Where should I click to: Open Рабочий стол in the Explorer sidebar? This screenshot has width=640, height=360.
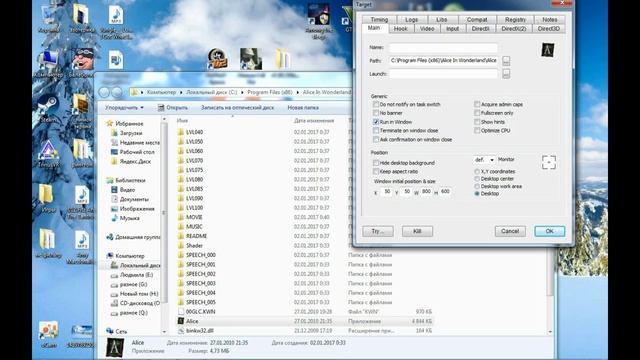132,152
